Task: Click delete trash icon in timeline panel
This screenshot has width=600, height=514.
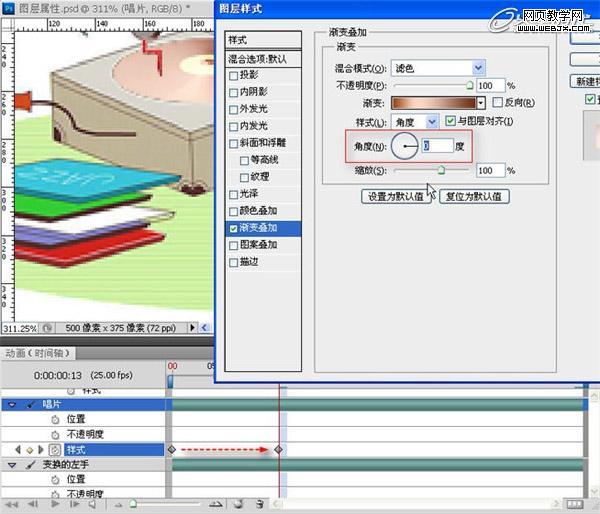Action: 259,504
